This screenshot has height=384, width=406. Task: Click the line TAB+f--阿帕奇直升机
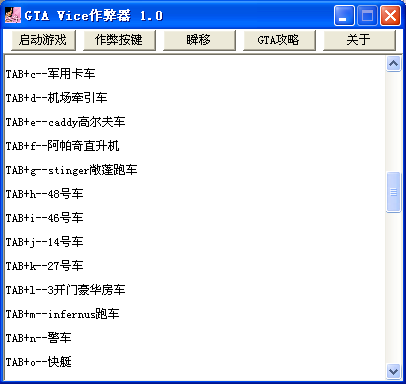click(62, 146)
